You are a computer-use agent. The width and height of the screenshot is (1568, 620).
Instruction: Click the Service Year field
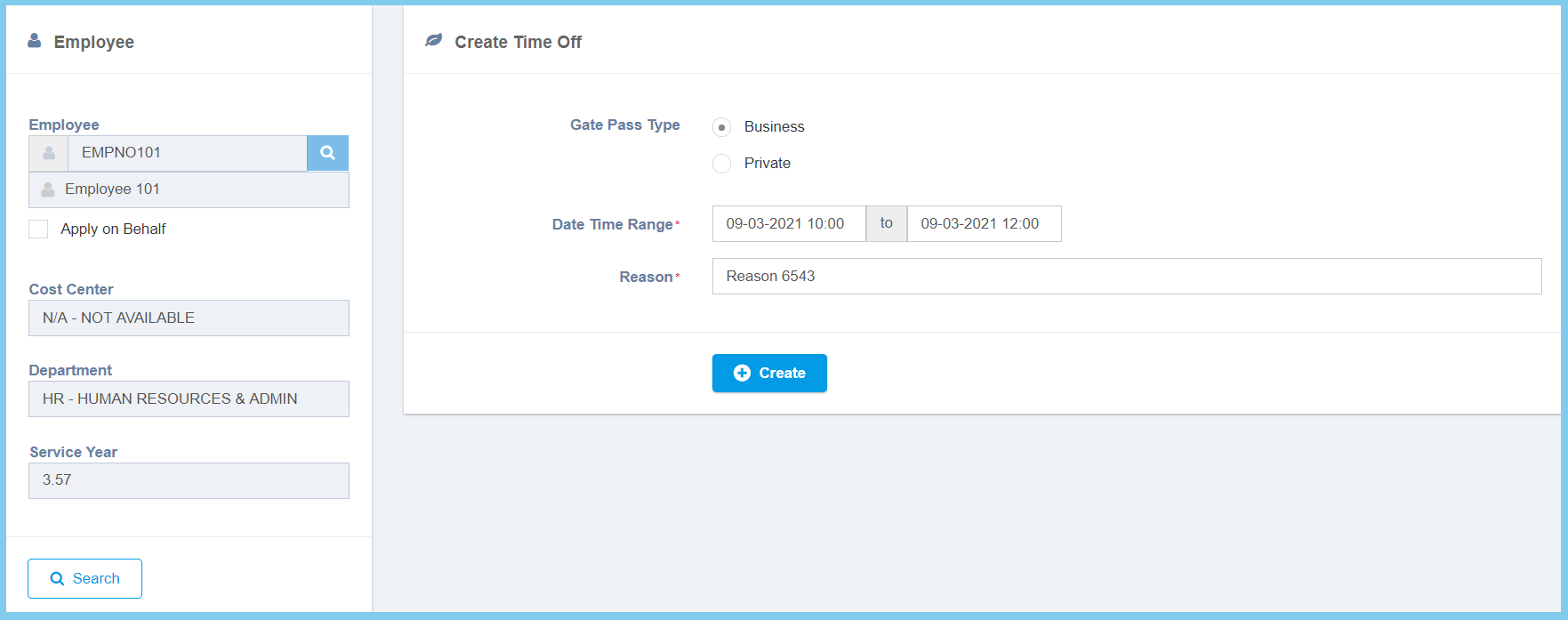[189, 480]
